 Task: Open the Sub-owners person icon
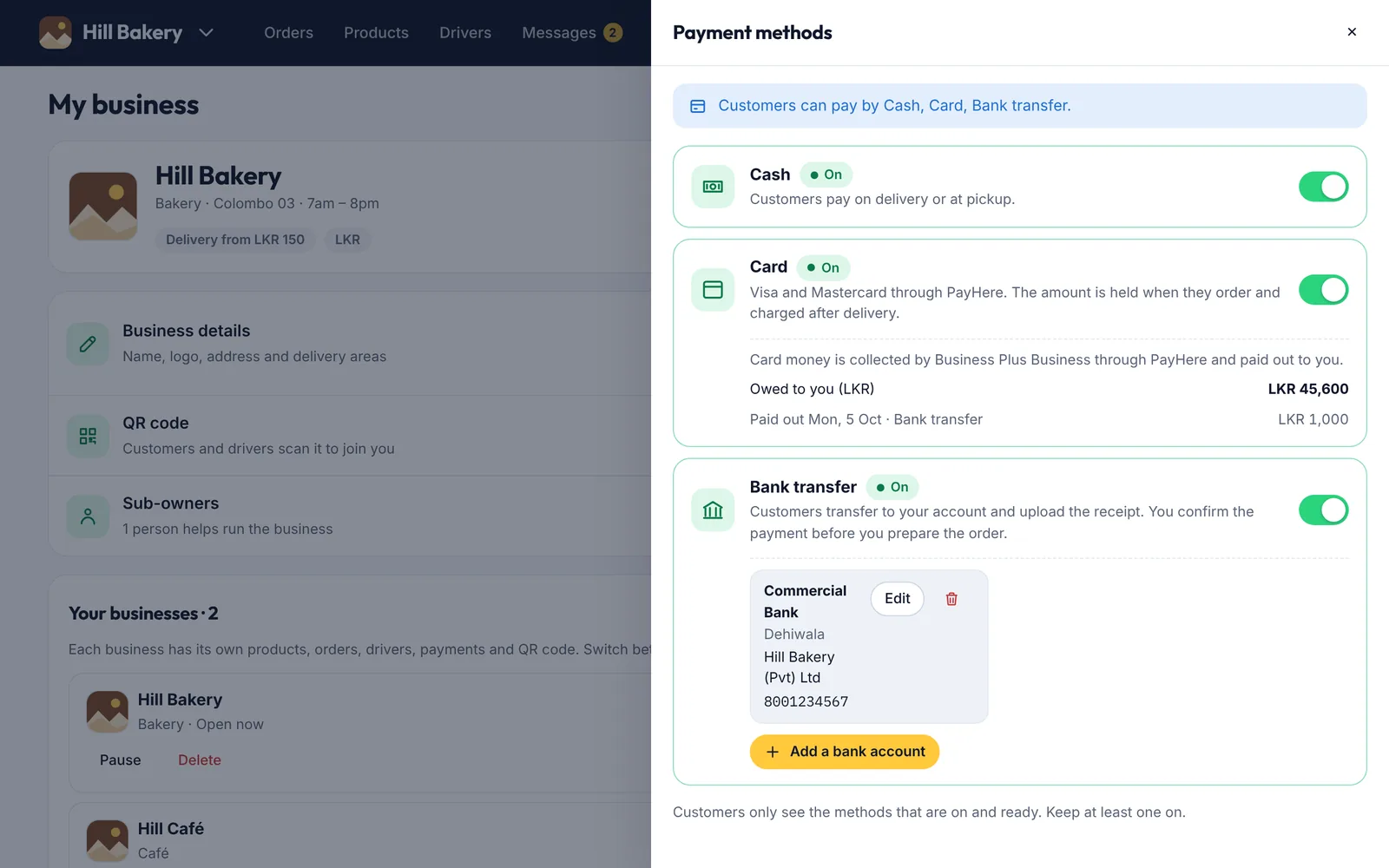88,516
